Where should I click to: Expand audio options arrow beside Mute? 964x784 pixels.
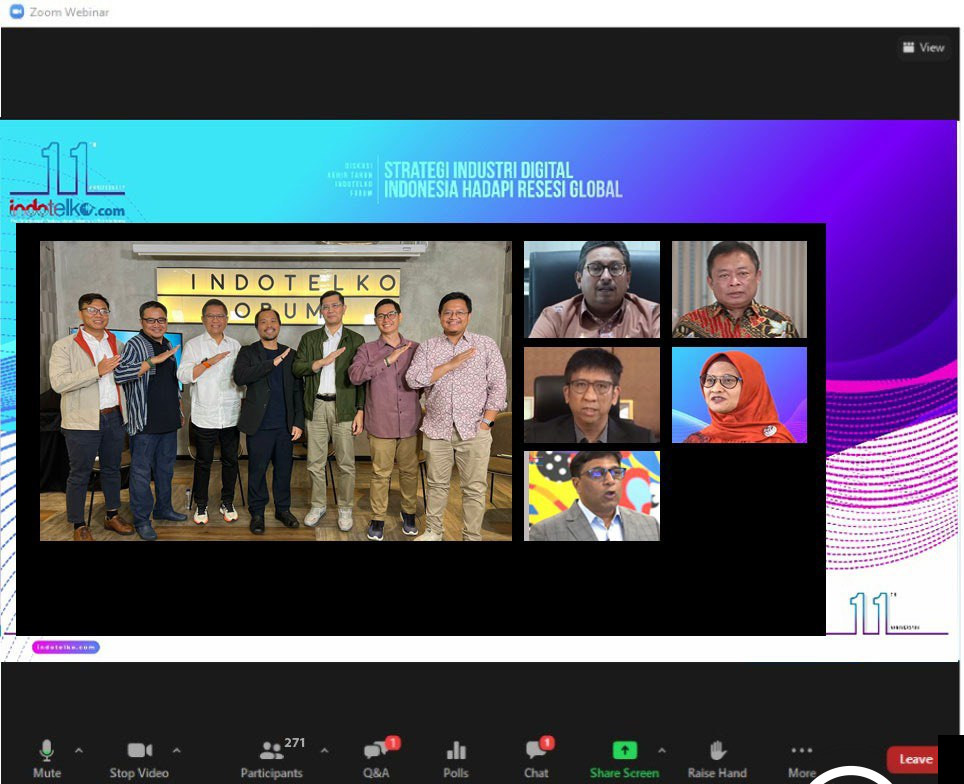tap(79, 750)
